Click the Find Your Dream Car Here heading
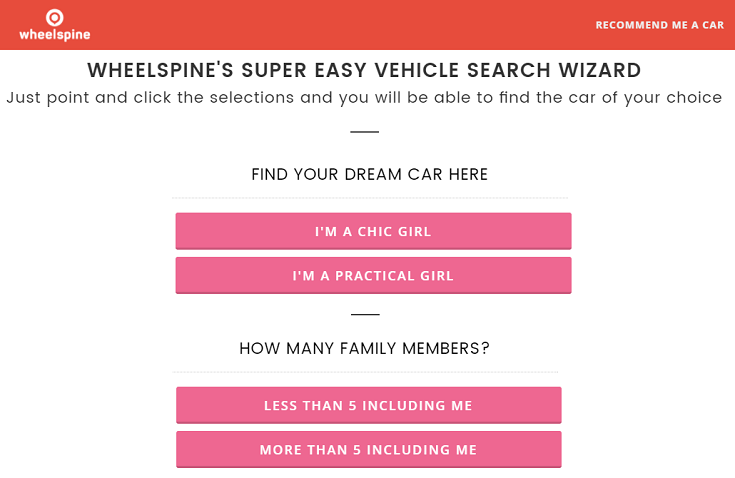Viewport: 735px width, 478px height. [x=369, y=175]
